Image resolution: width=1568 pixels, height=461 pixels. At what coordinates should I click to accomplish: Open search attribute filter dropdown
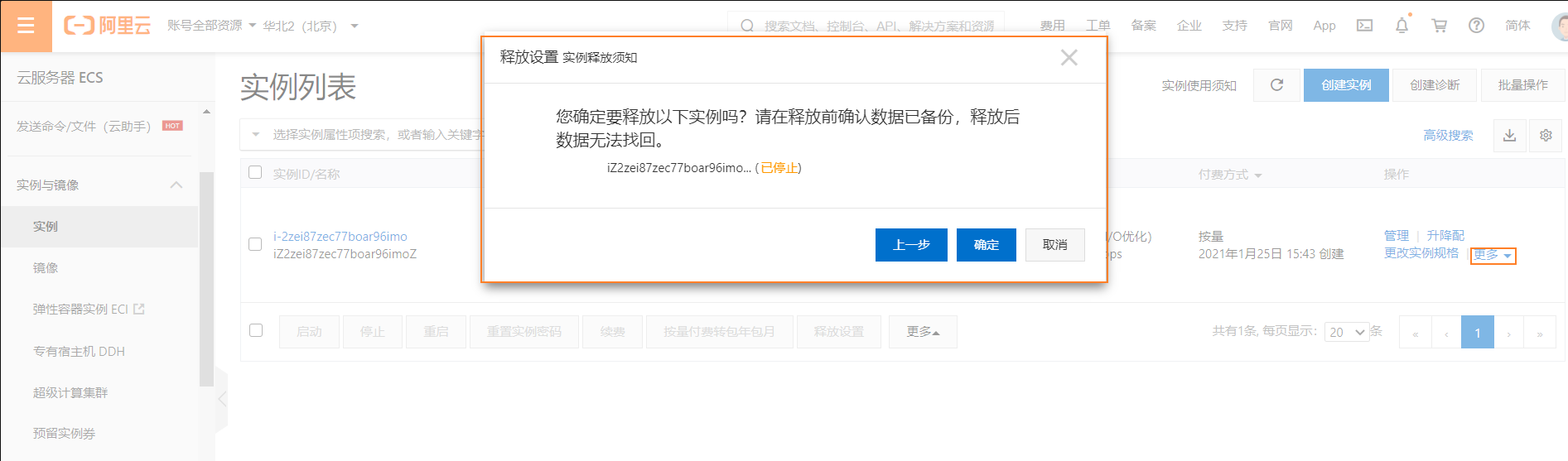coord(256,134)
